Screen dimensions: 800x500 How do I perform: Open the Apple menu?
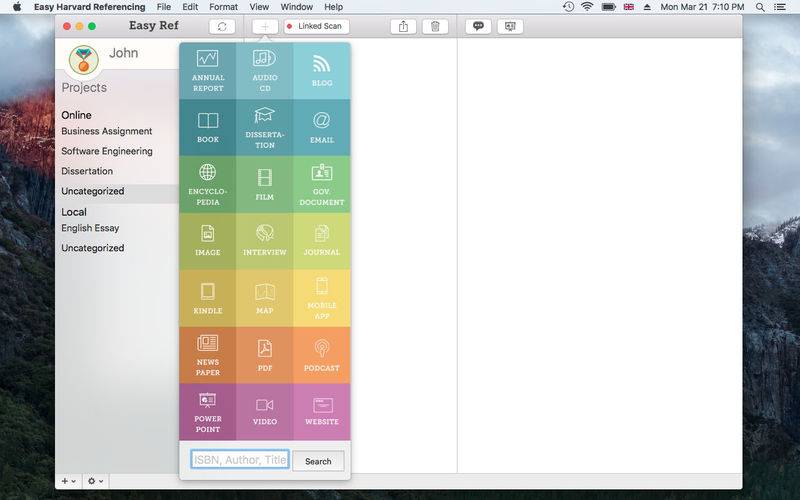tap(17, 7)
